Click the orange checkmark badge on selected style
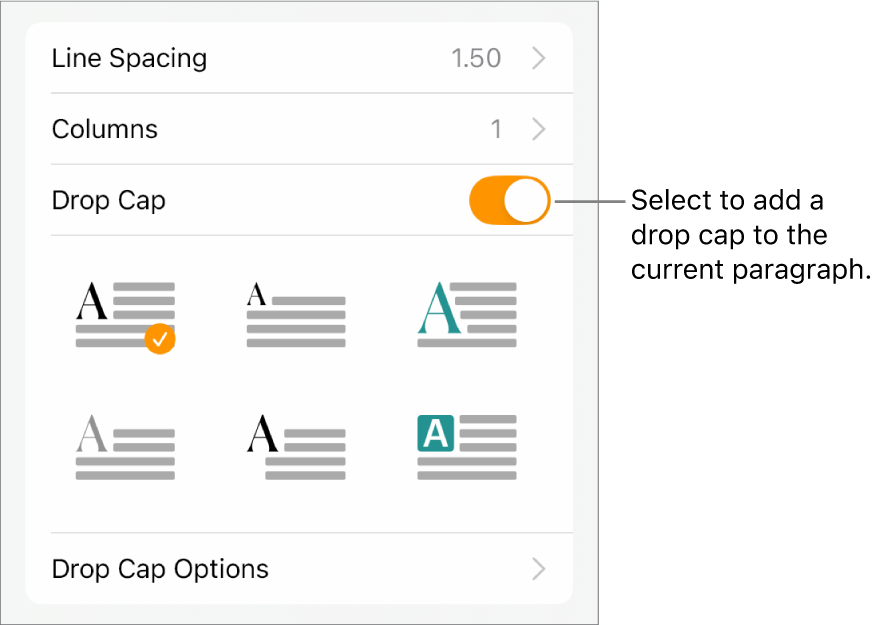This screenshot has height=625, width=878. [160, 340]
